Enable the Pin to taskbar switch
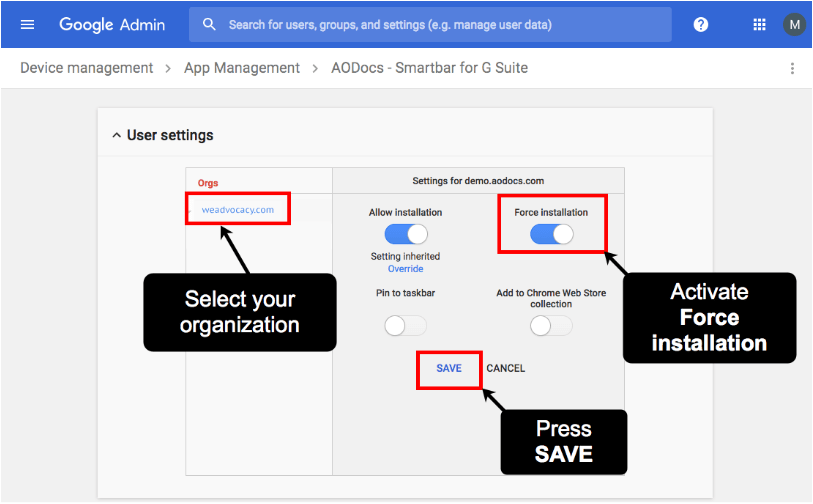The width and height of the screenshot is (813, 504). (x=405, y=326)
